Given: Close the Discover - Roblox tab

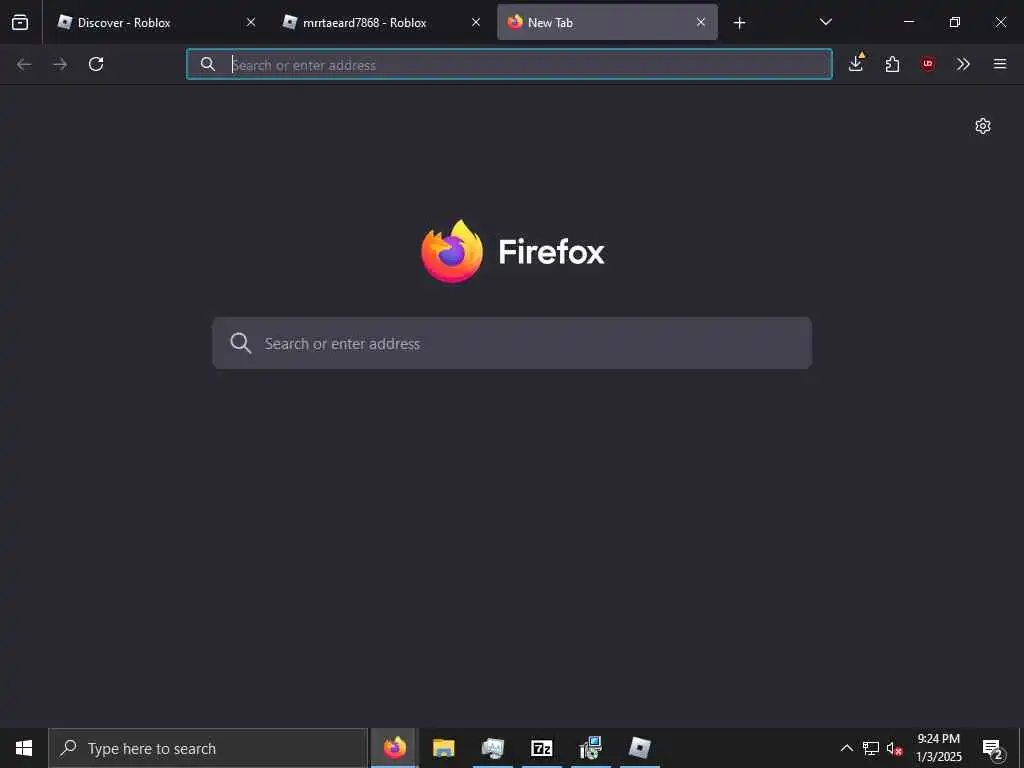Looking at the screenshot, I should point(251,22).
